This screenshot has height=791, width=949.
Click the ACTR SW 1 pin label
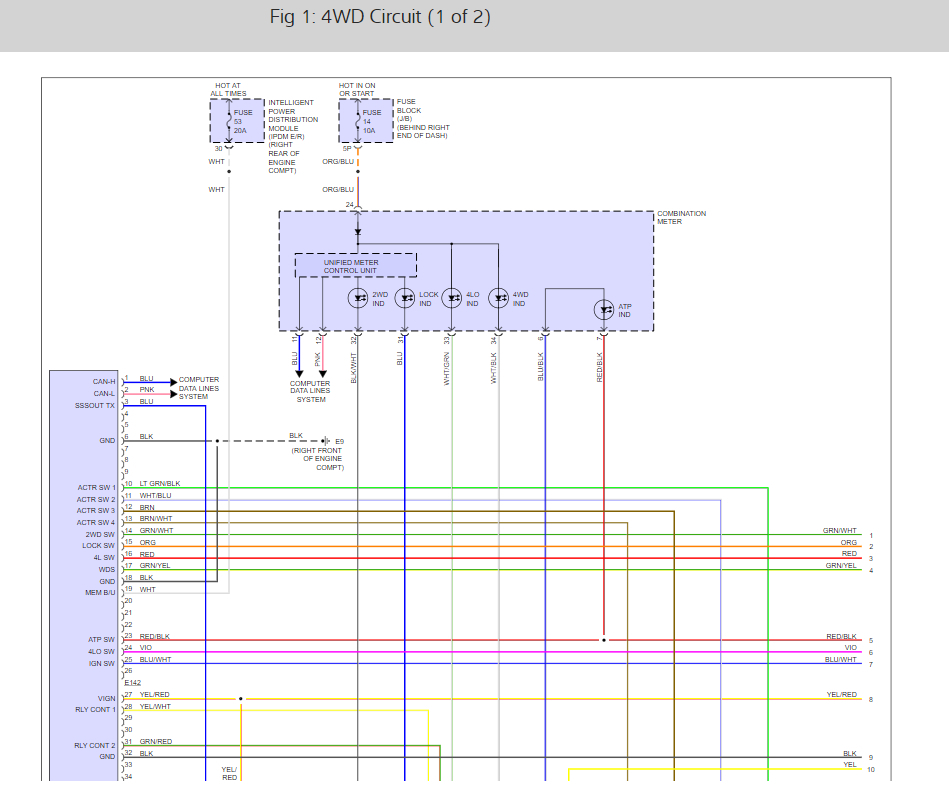[96, 488]
